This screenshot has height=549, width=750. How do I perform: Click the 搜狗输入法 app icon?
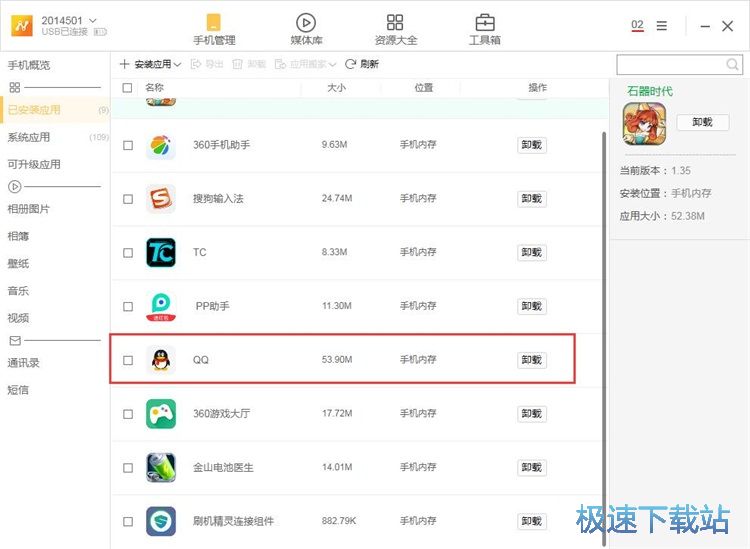click(160, 199)
